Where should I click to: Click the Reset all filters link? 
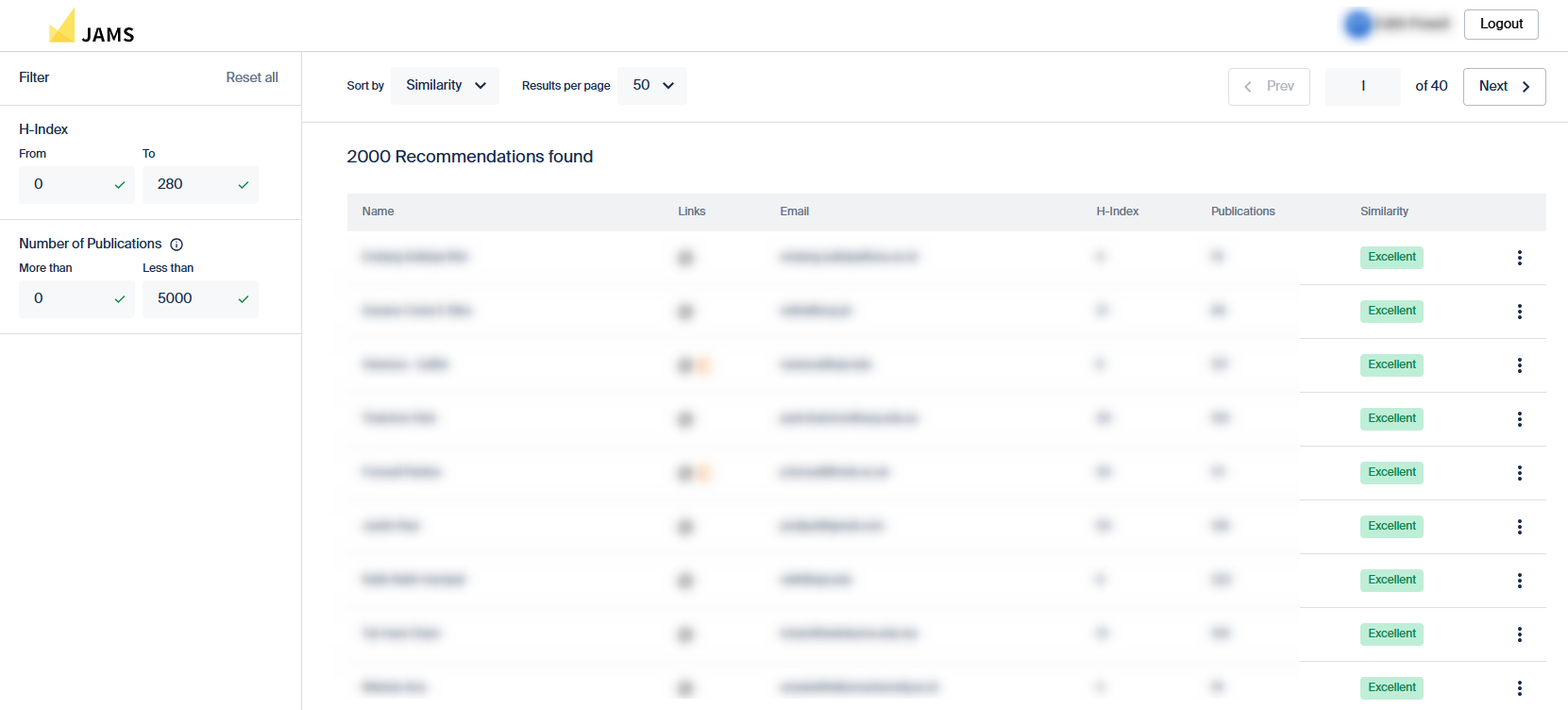[251, 77]
